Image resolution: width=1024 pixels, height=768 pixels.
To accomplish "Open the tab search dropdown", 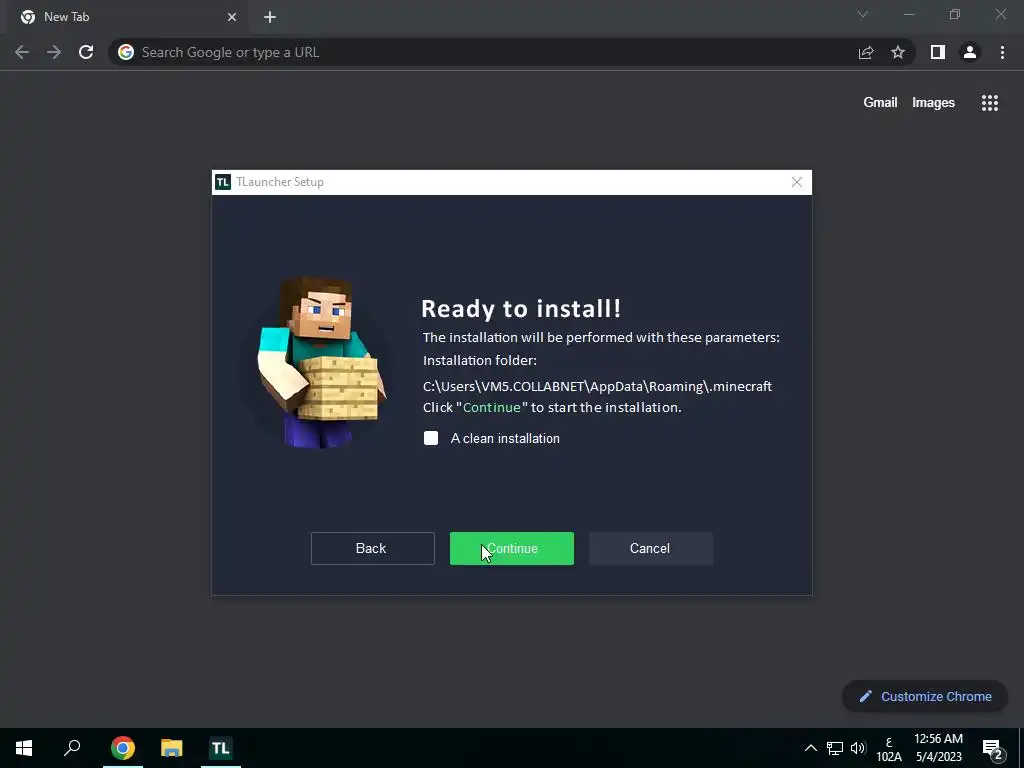I will (x=863, y=14).
